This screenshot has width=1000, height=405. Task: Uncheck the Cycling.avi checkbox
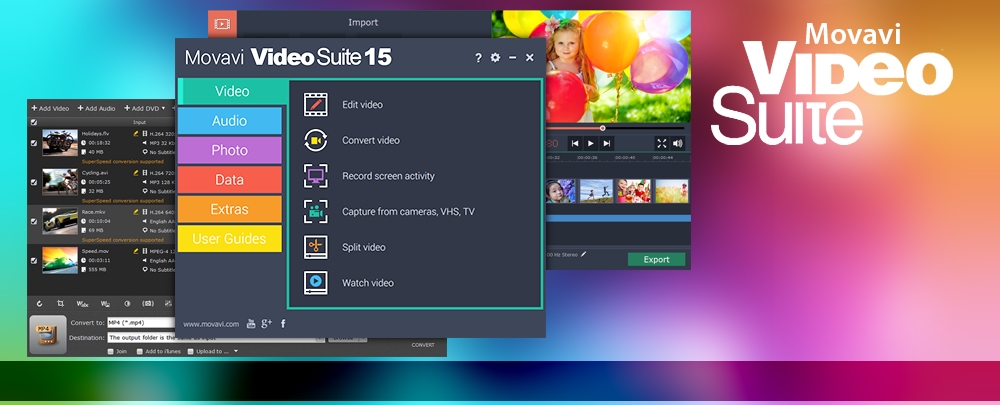point(34,182)
